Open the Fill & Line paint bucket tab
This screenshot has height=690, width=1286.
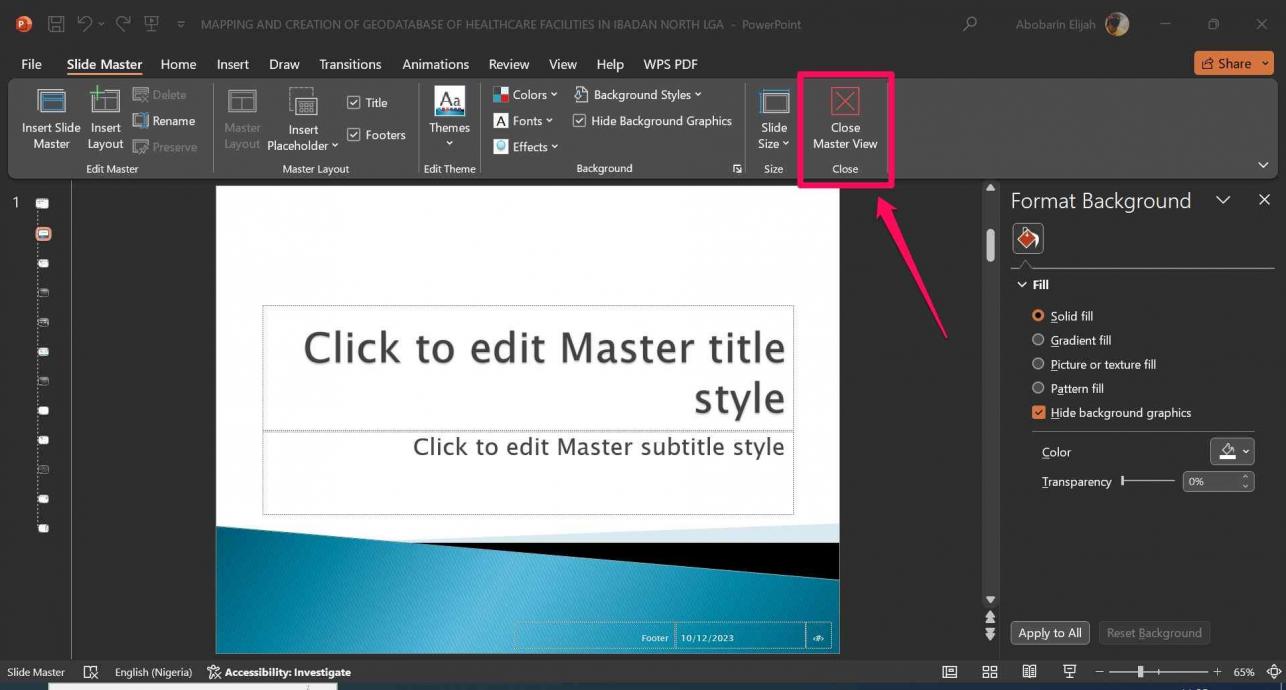1028,238
